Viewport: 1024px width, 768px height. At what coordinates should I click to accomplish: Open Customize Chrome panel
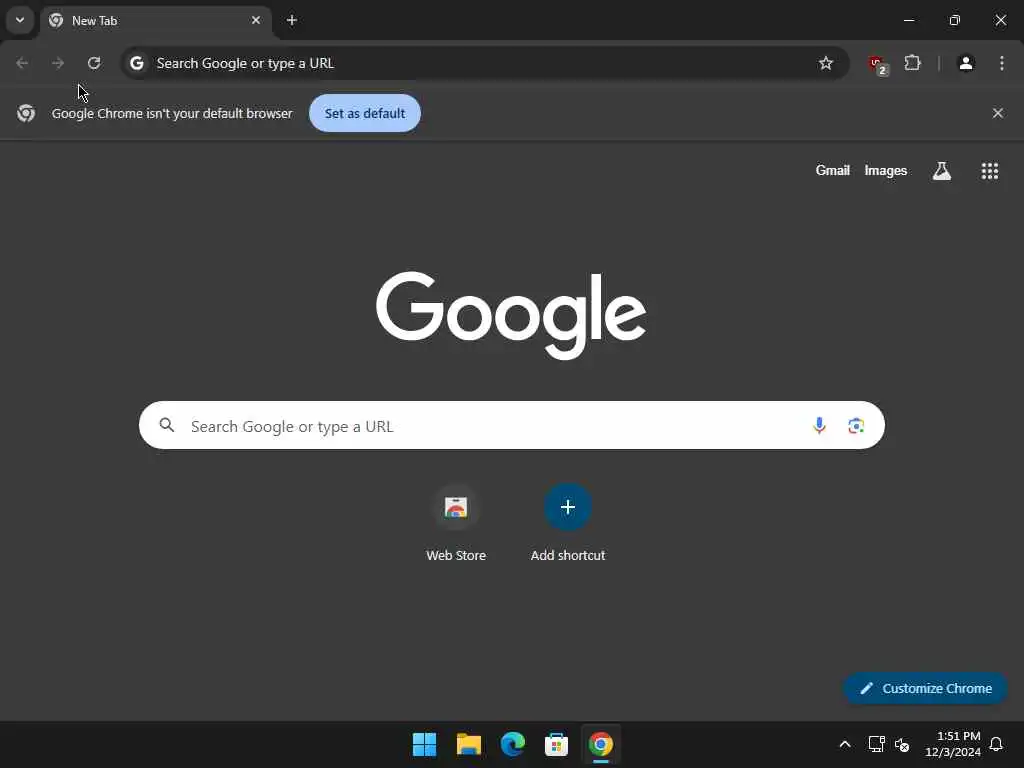point(925,688)
